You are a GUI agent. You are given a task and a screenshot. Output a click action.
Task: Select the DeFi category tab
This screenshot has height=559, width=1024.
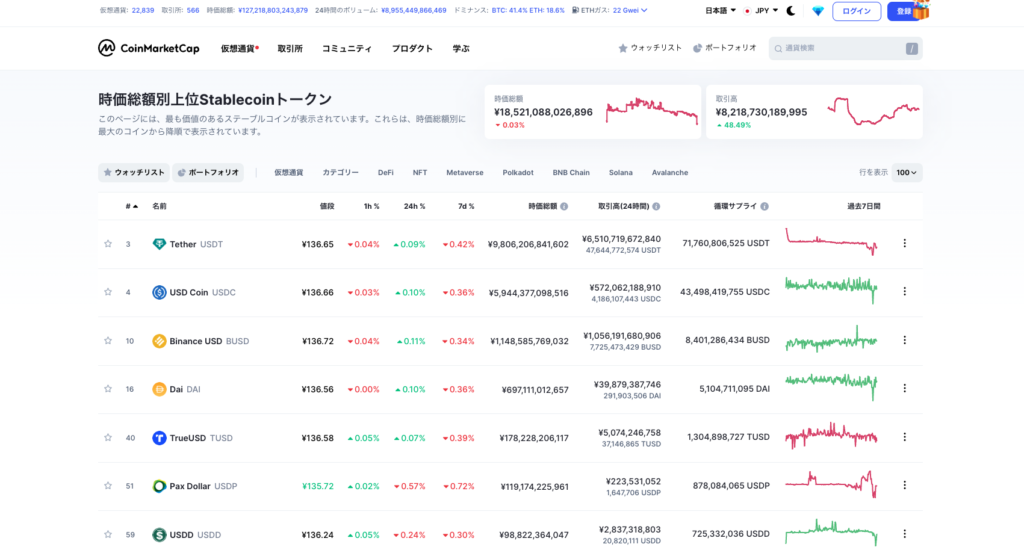point(385,172)
